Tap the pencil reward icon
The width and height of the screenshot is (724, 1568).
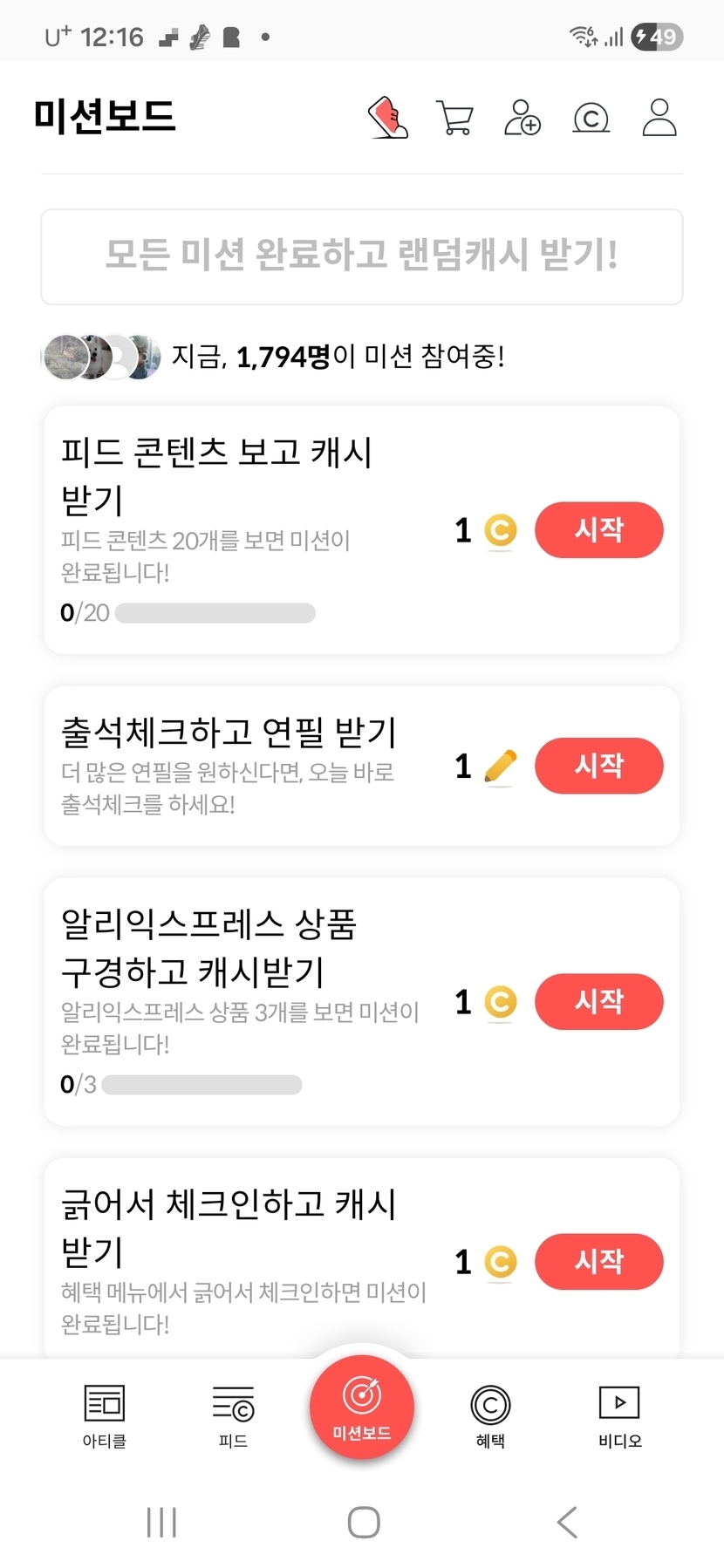click(500, 767)
